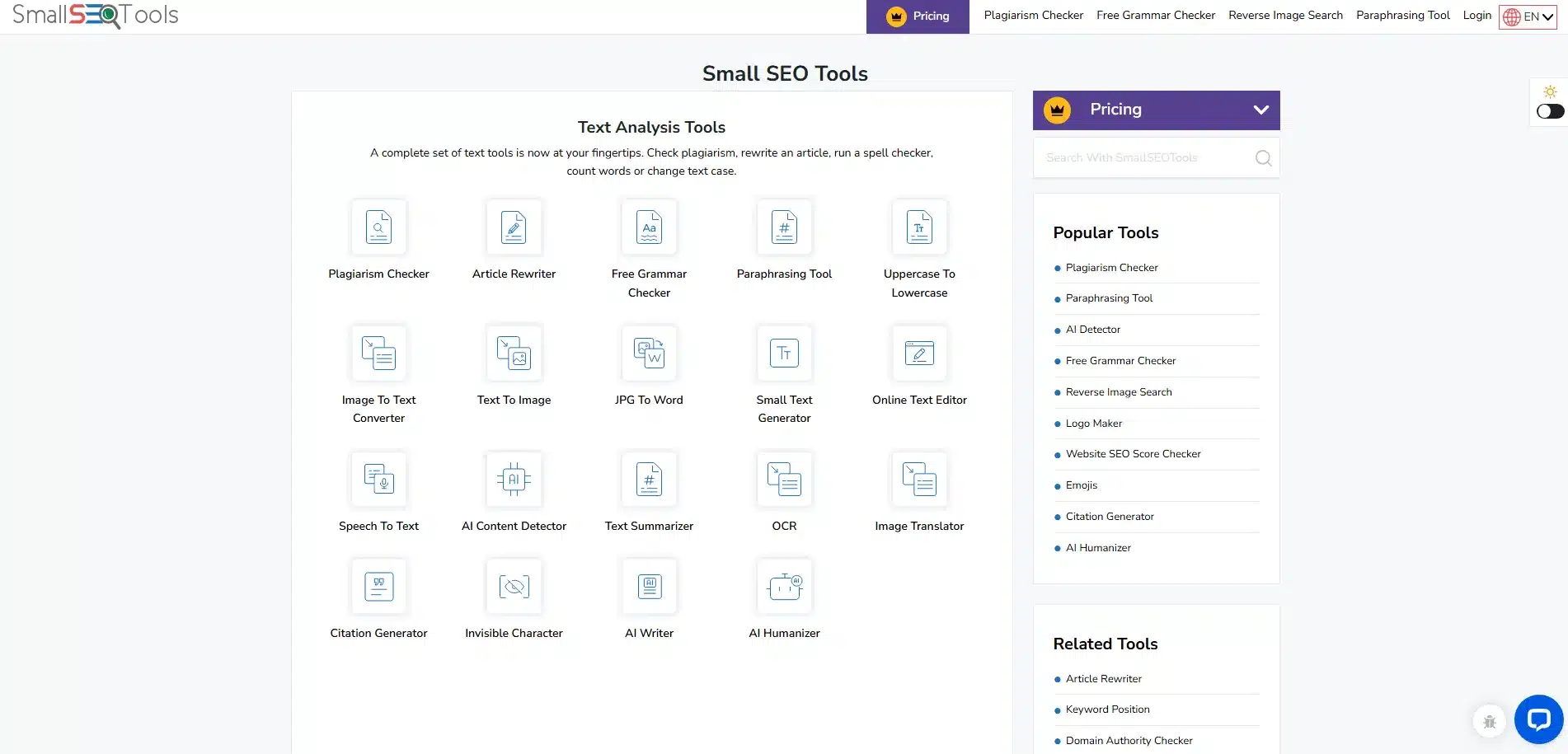The width and height of the screenshot is (1568, 754).
Task: Click the 'JPG To Word' label text
Action: 649,400
